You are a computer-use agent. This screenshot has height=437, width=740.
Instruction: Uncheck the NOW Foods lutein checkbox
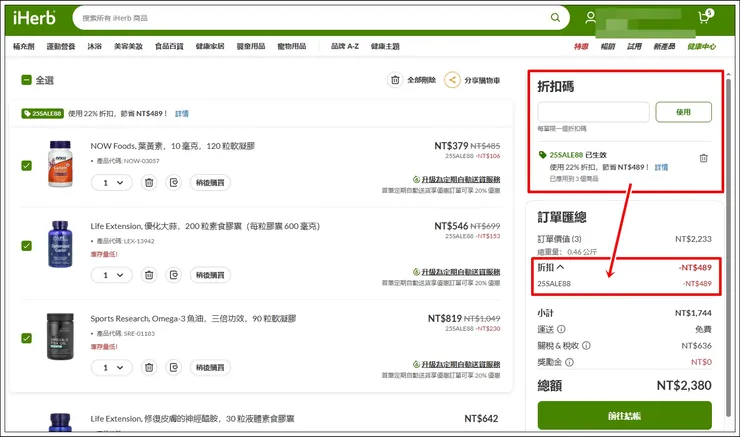pos(27,166)
